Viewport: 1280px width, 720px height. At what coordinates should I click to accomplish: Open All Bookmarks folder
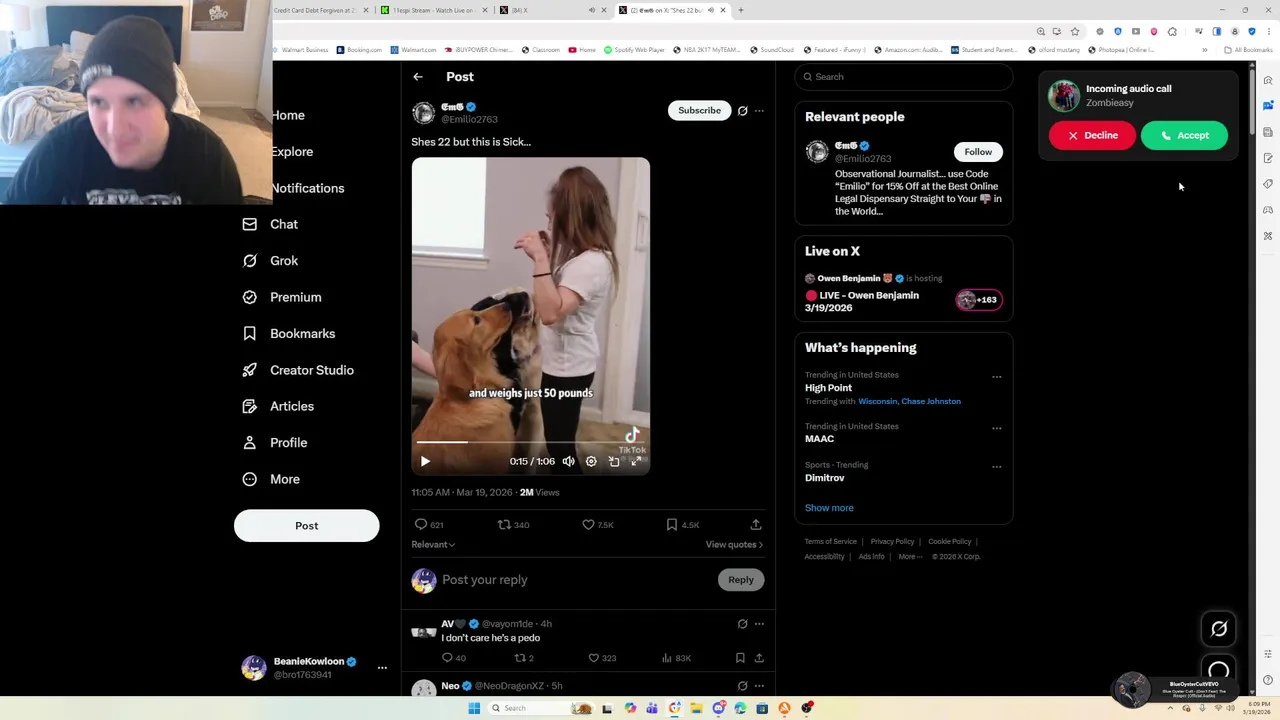pos(1248,50)
